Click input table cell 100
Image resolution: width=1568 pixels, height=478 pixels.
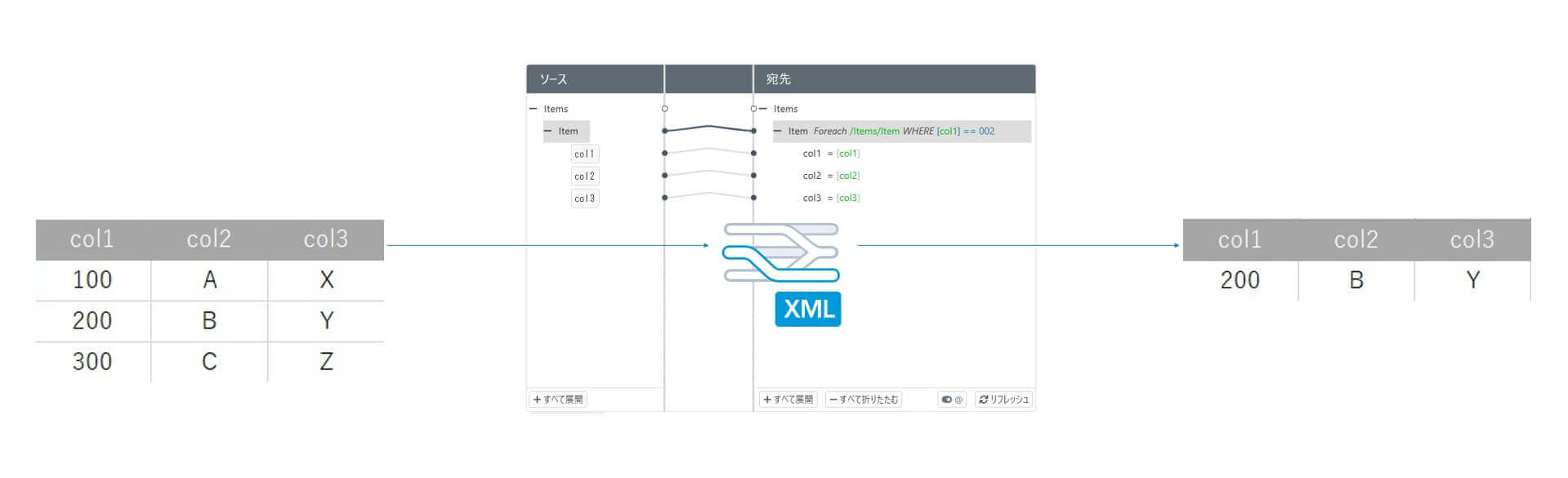click(93, 280)
